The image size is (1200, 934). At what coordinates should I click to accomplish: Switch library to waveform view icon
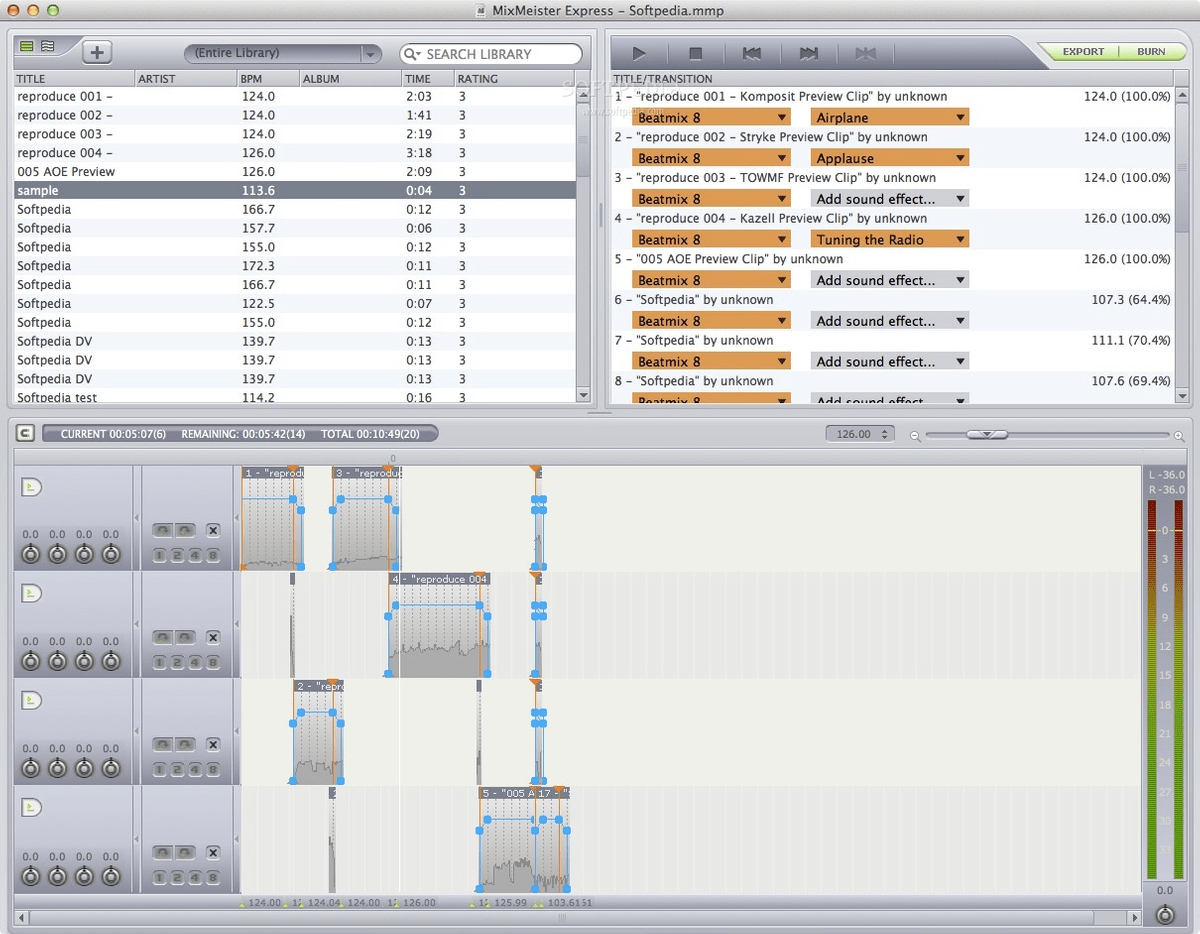(x=47, y=46)
